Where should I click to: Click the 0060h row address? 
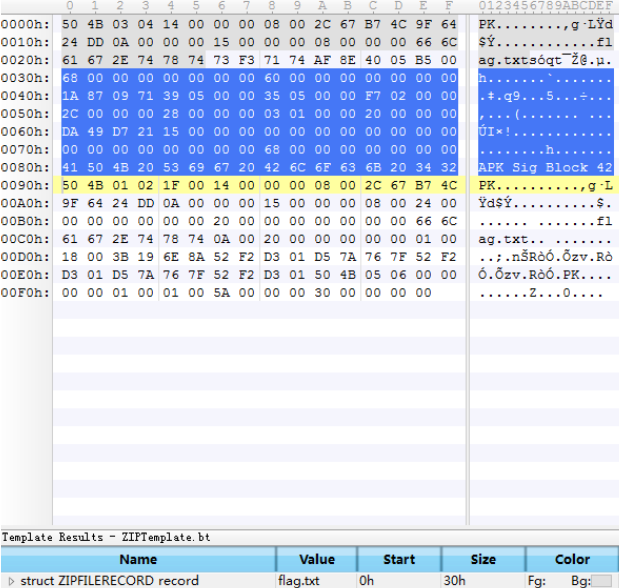25,132
